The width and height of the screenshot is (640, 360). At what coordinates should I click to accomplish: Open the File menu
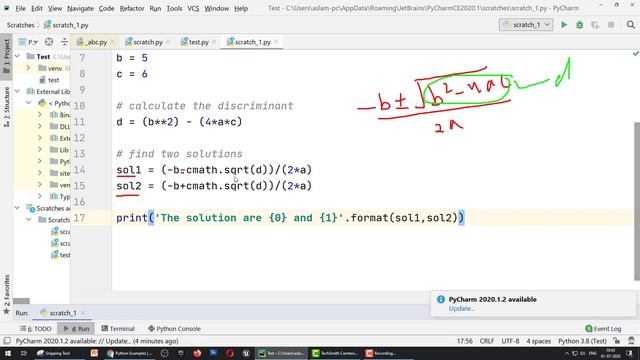(20, 8)
